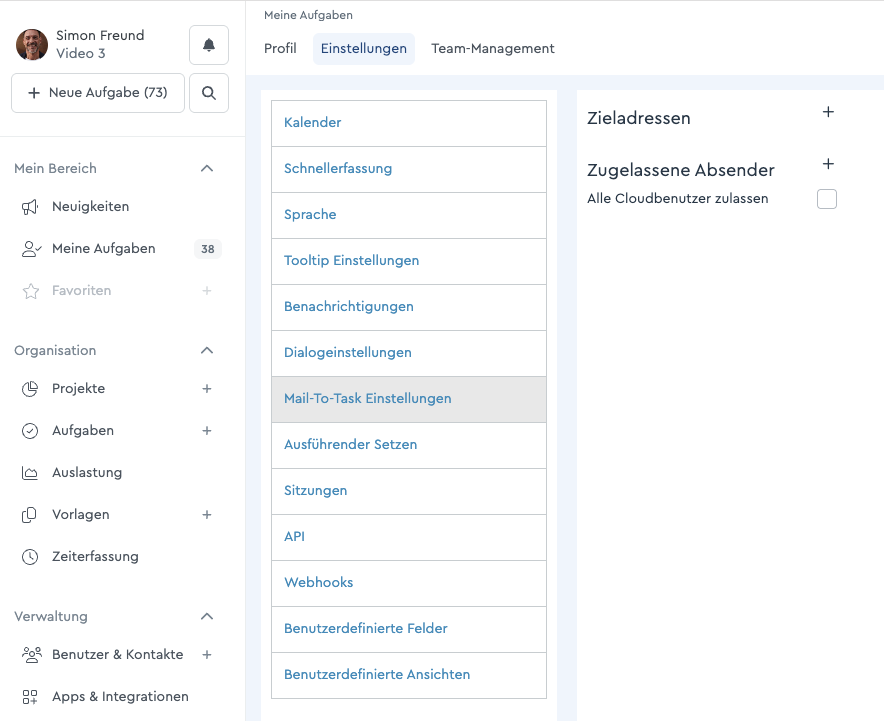Screen dimensions: 884x721
Task: Add a new project via plus icon
Action: (x=207, y=389)
